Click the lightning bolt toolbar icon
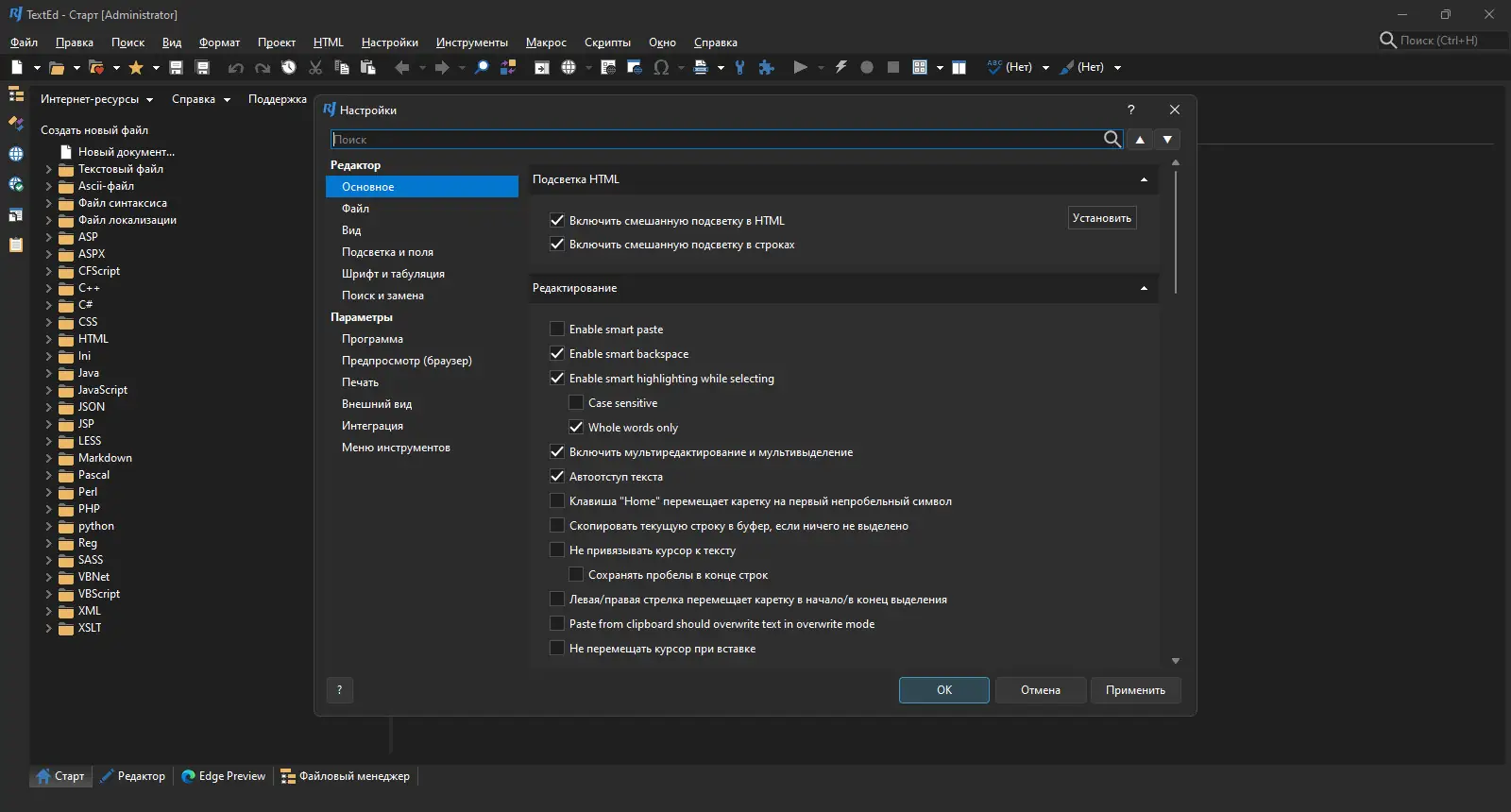 (x=840, y=67)
